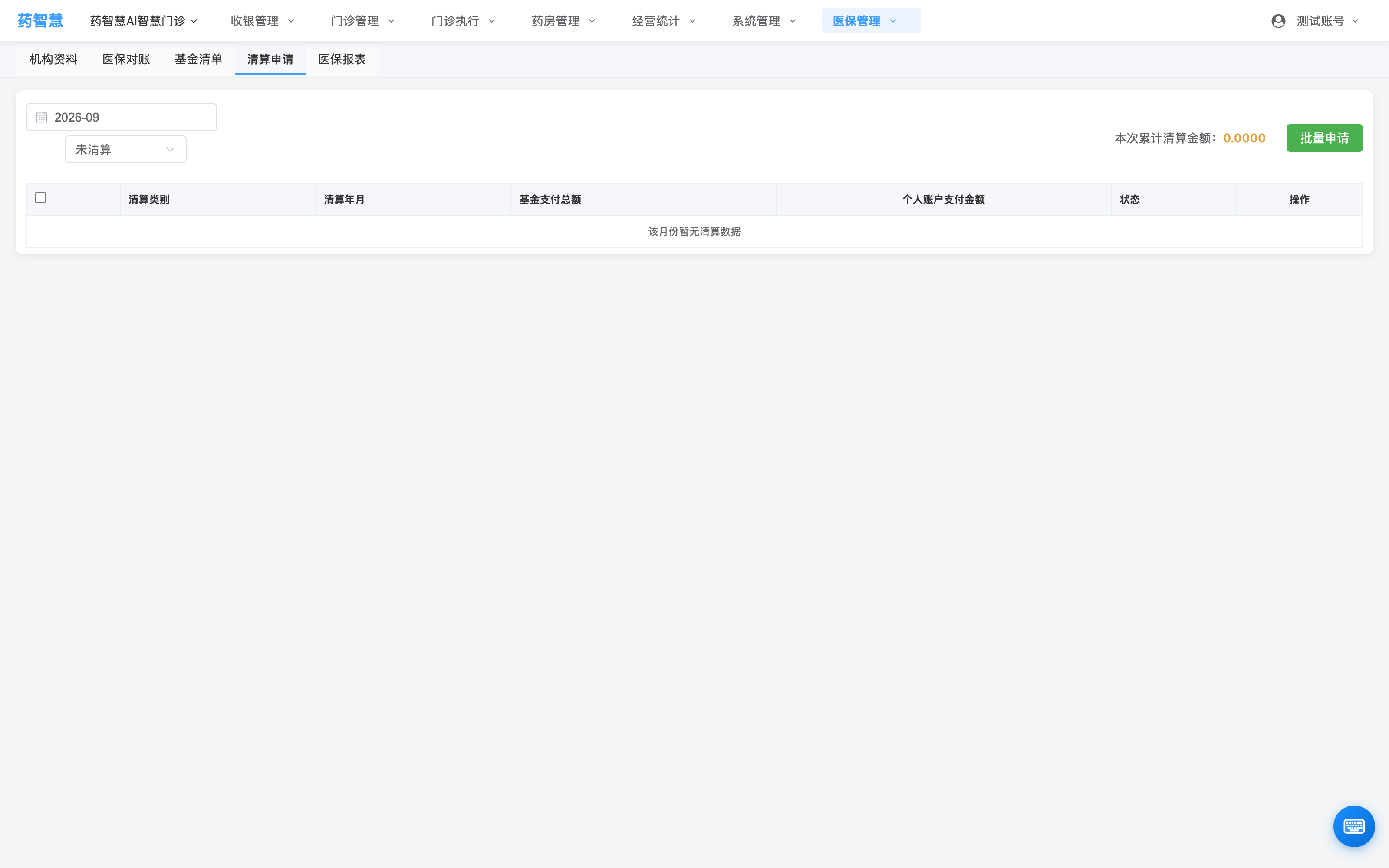Click the blue keyboard floating button
This screenshot has height=868, width=1389.
click(x=1353, y=825)
